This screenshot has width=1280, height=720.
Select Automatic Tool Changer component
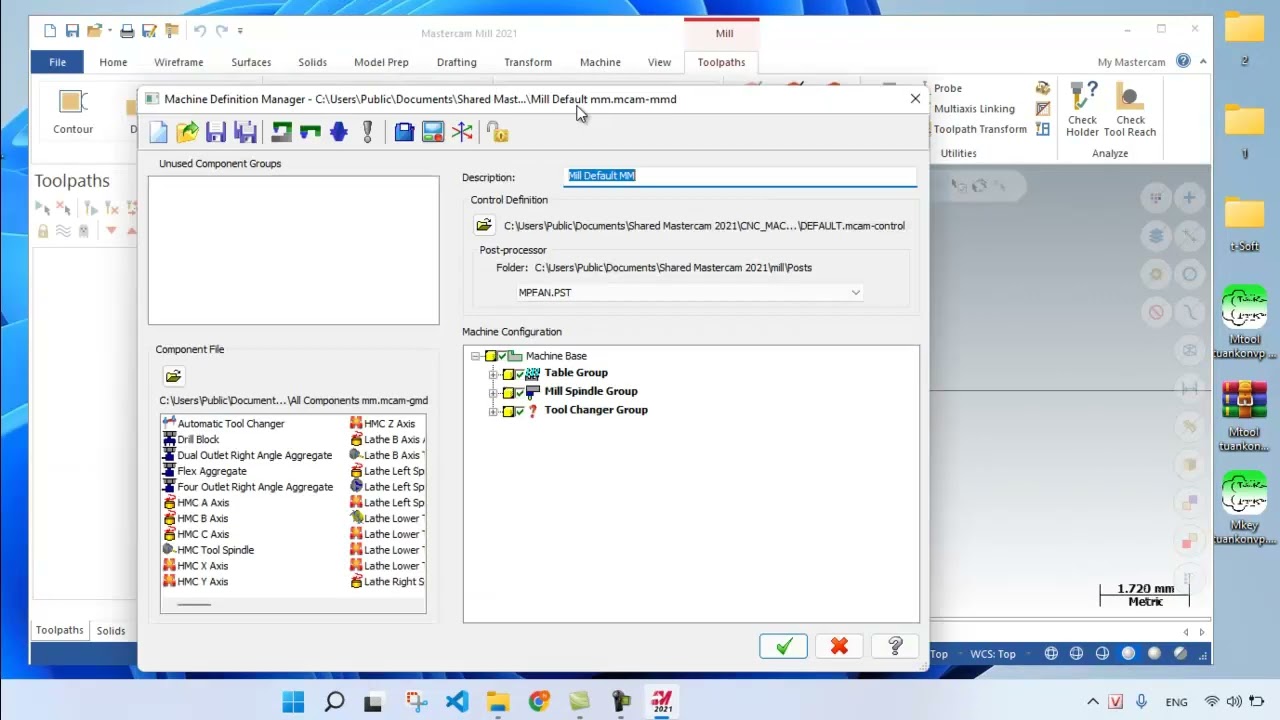223,424
